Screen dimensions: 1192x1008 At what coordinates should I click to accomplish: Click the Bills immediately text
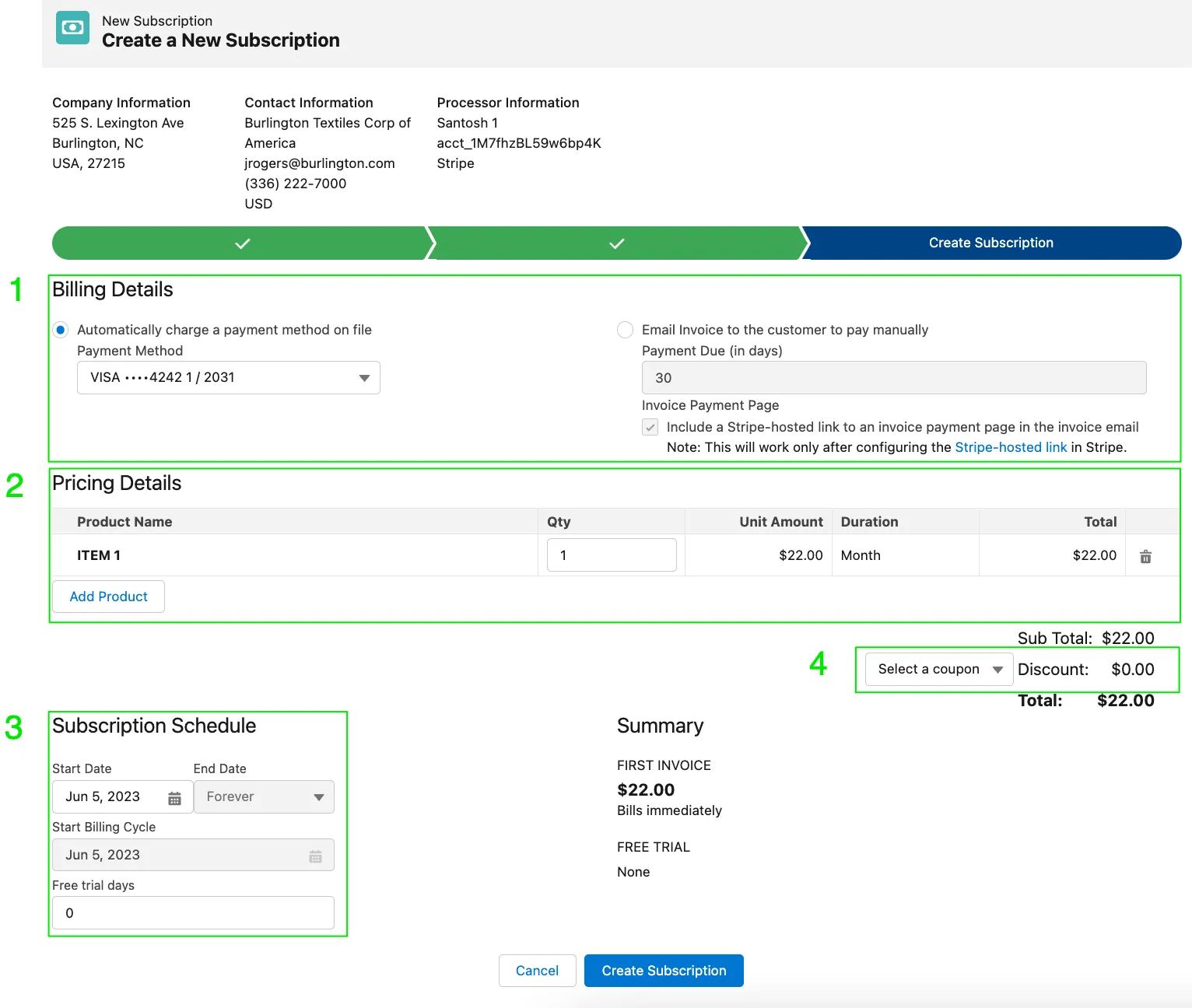[669, 810]
